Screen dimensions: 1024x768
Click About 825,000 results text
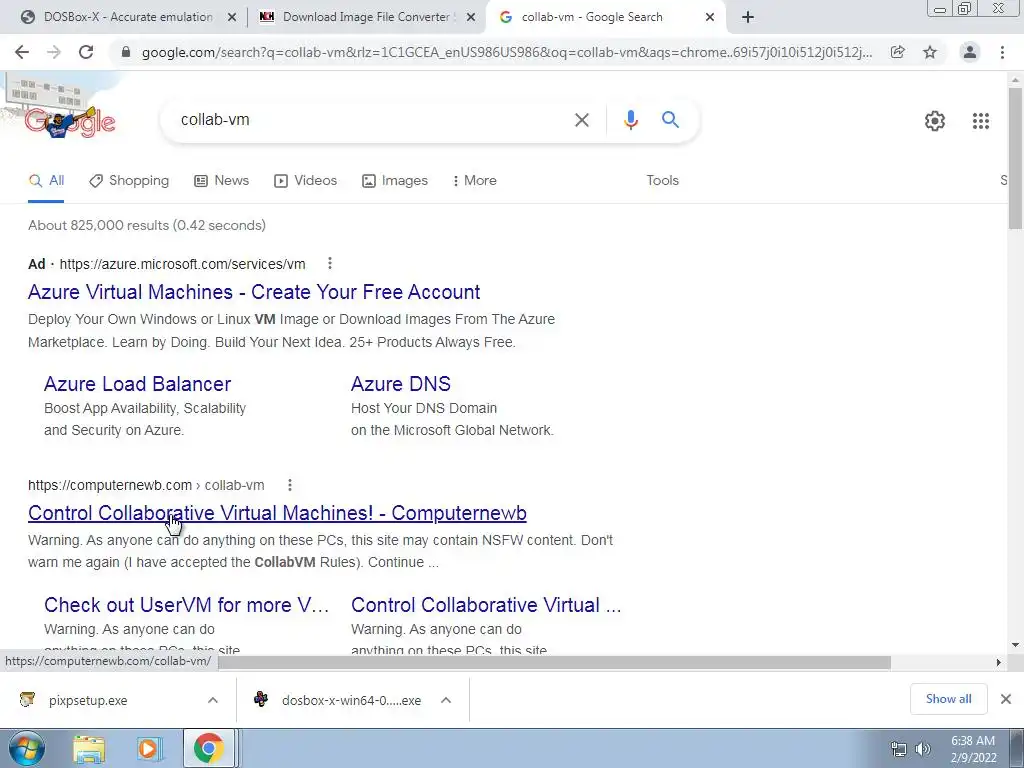pyautogui.click(x=147, y=225)
